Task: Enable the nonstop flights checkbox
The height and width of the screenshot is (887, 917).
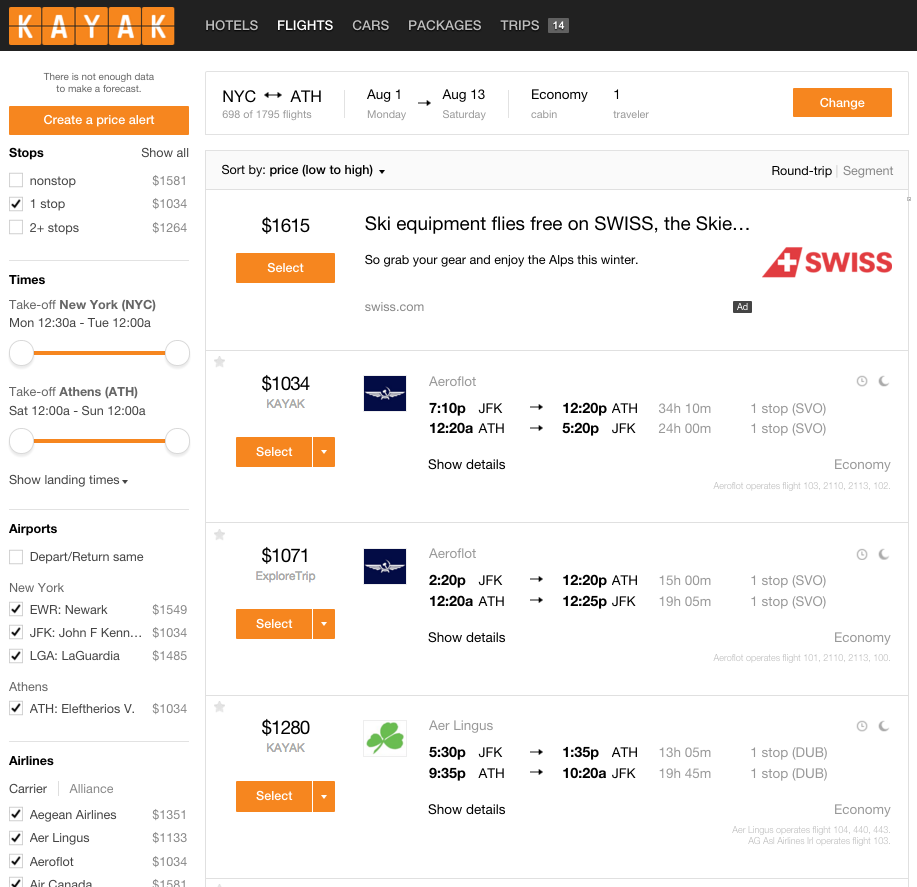Action: pyautogui.click(x=16, y=181)
